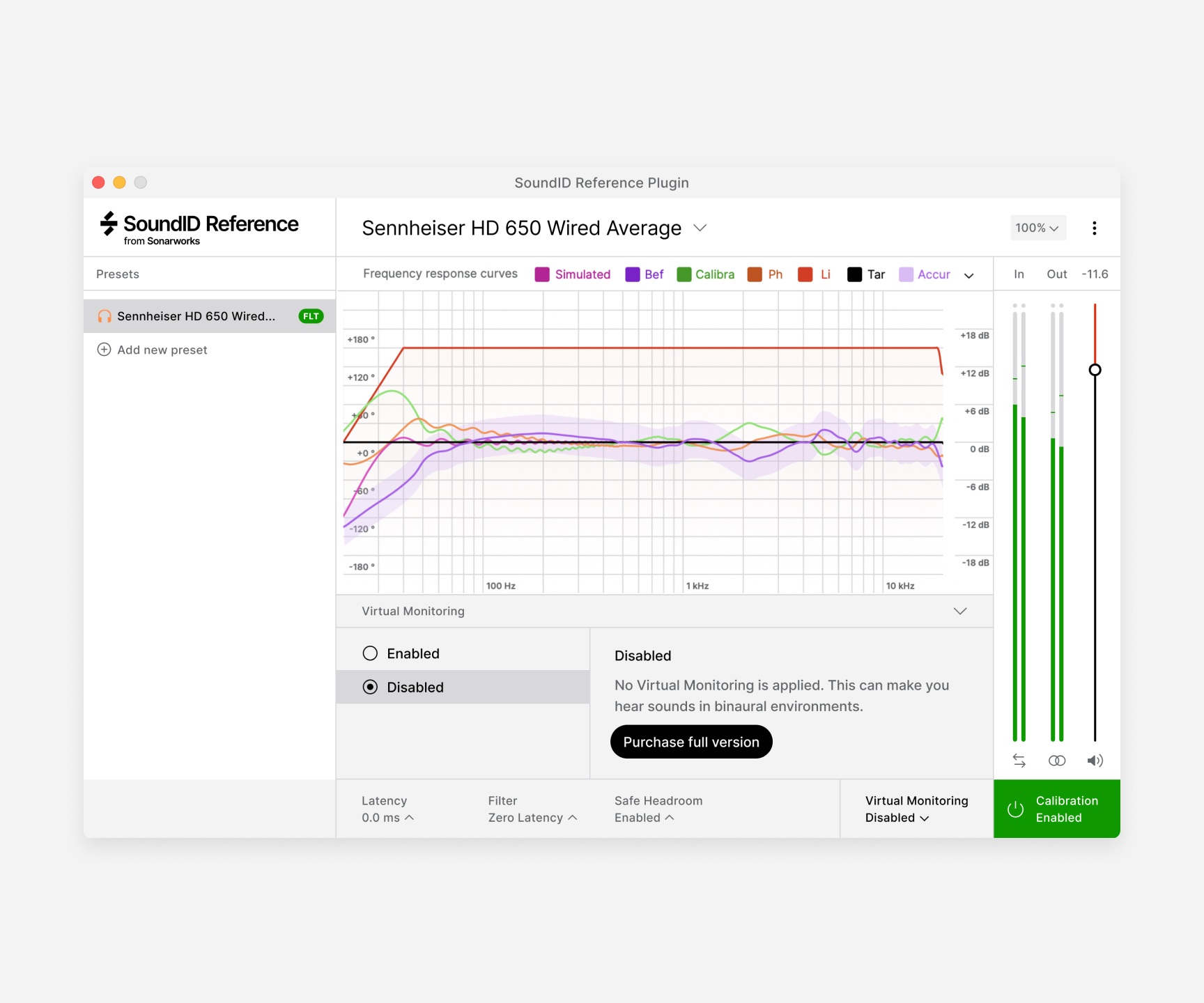
Task: Click the mono/stereo circles icon
Action: click(x=1057, y=760)
